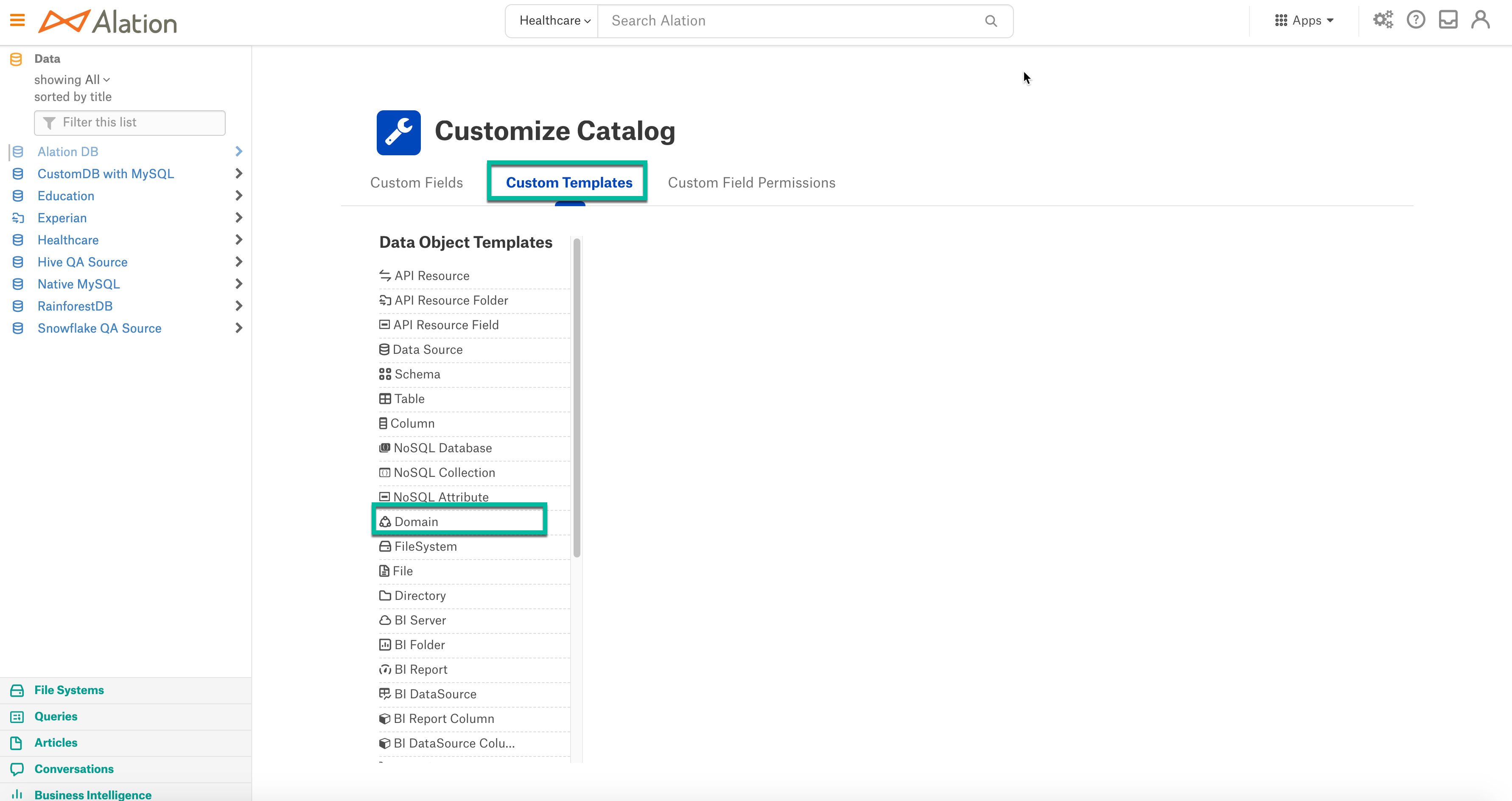Open the Conversations section
This screenshot has width=1512, height=801.
[74, 769]
